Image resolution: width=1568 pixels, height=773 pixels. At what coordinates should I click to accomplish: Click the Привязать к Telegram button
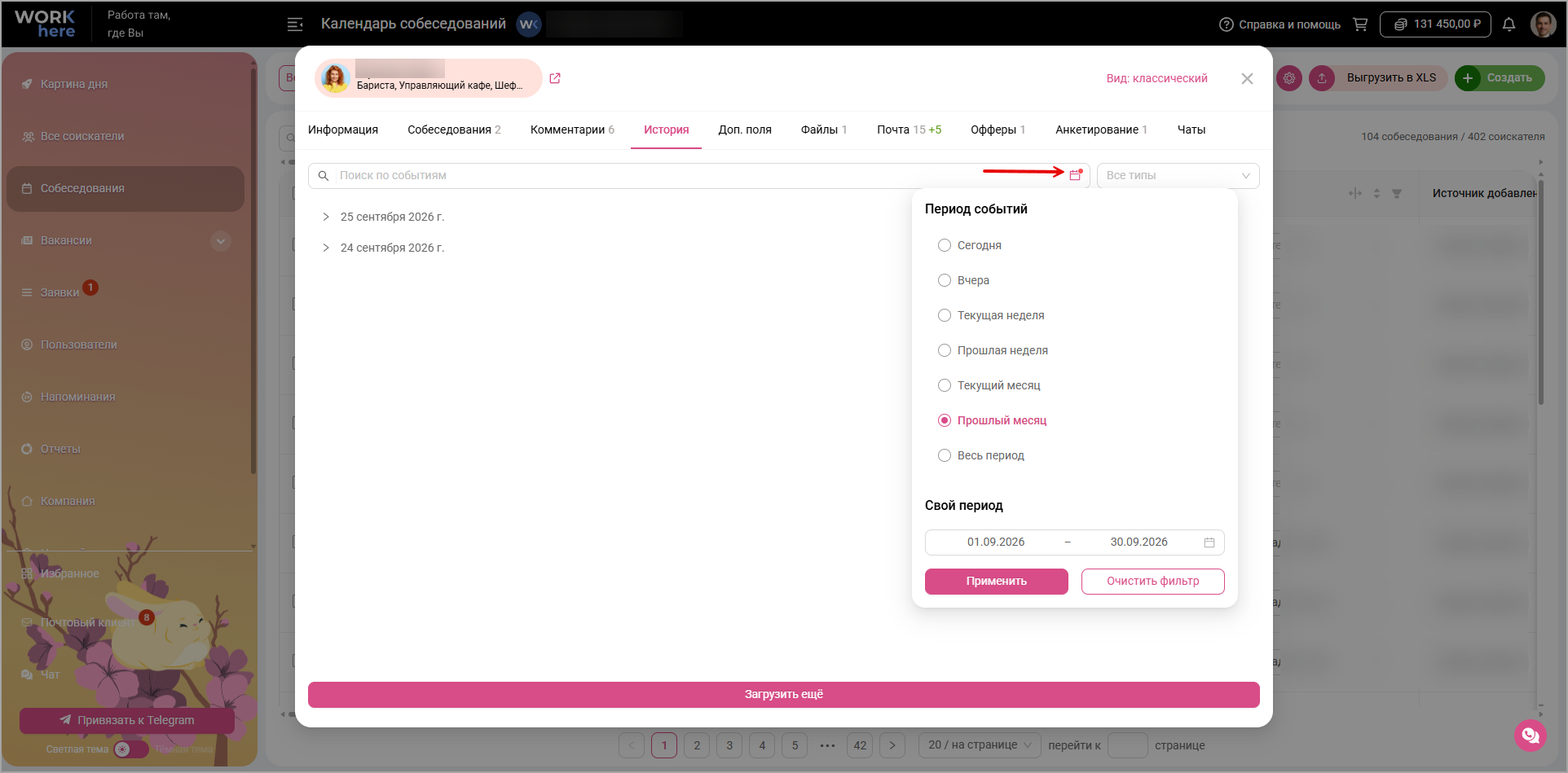[127, 721]
